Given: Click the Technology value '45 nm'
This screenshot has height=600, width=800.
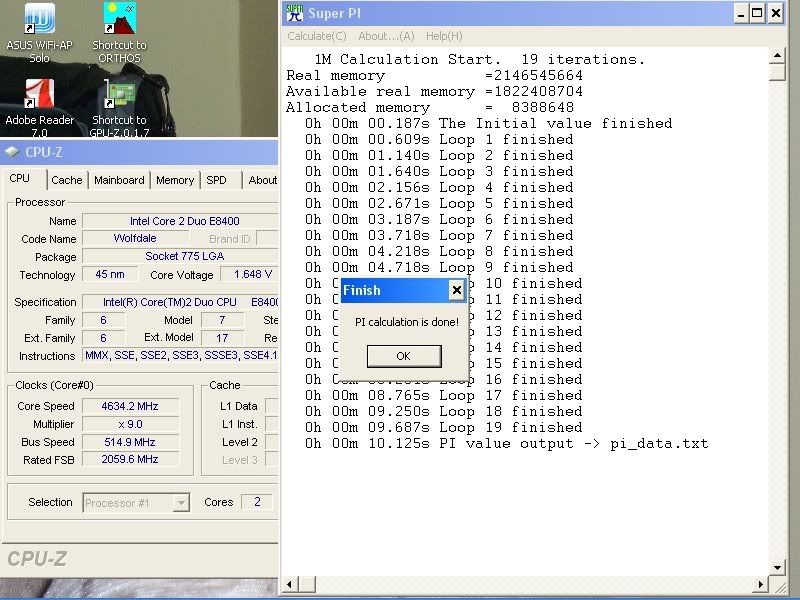Looking at the screenshot, I should coord(110,274).
